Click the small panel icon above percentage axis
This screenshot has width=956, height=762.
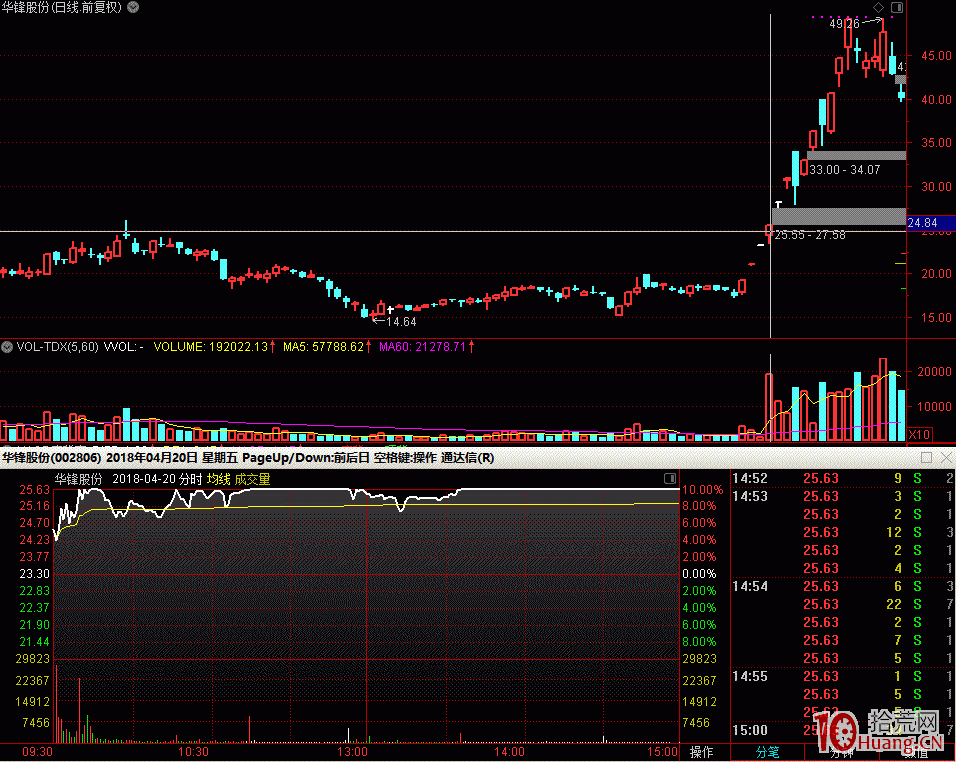pyautogui.click(x=670, y=479)
